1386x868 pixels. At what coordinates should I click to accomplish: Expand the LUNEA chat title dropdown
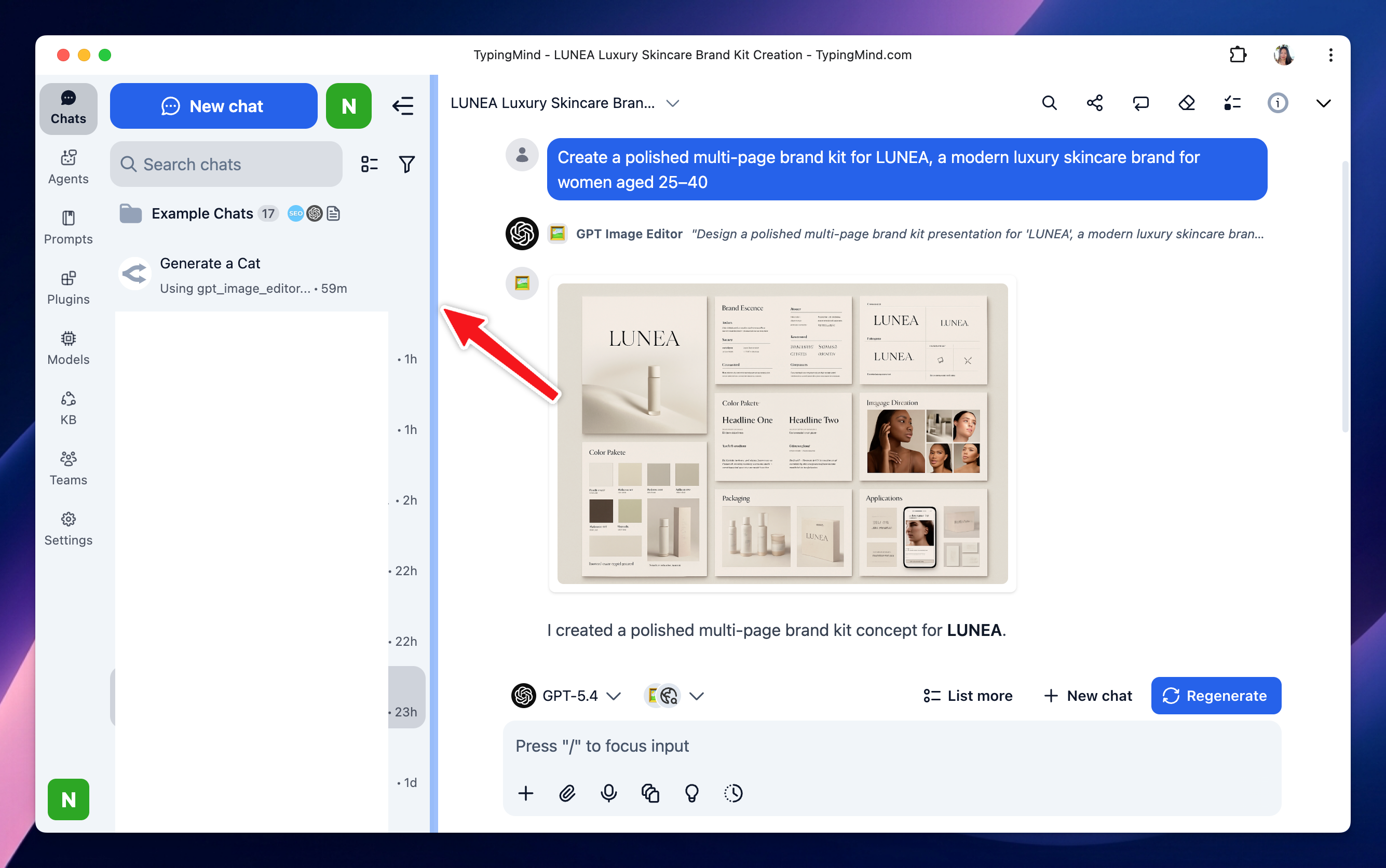tap(673, 103)
